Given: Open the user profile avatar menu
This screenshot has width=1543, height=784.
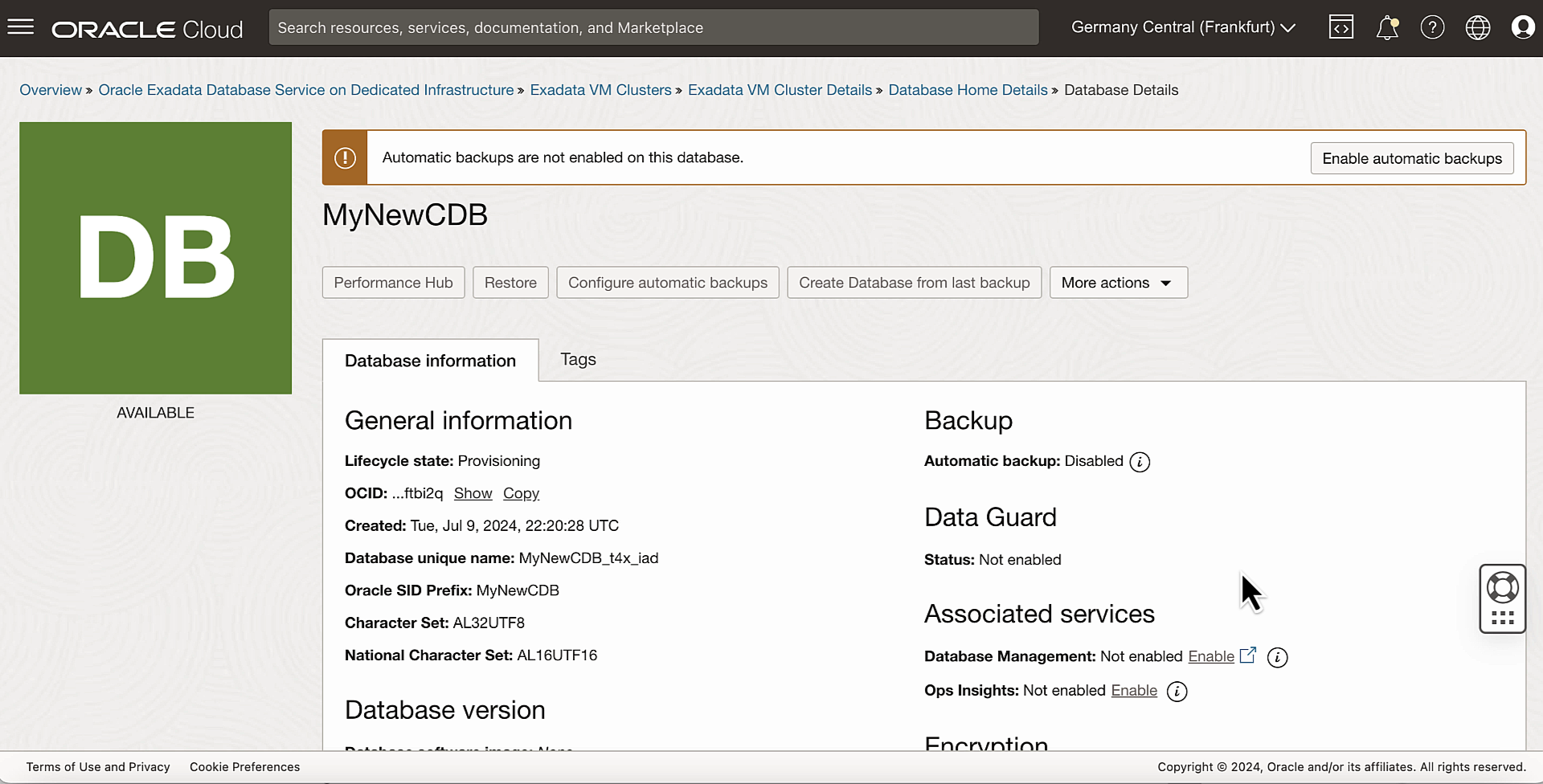Looking at the screenshot, I should coord(1522,27).
